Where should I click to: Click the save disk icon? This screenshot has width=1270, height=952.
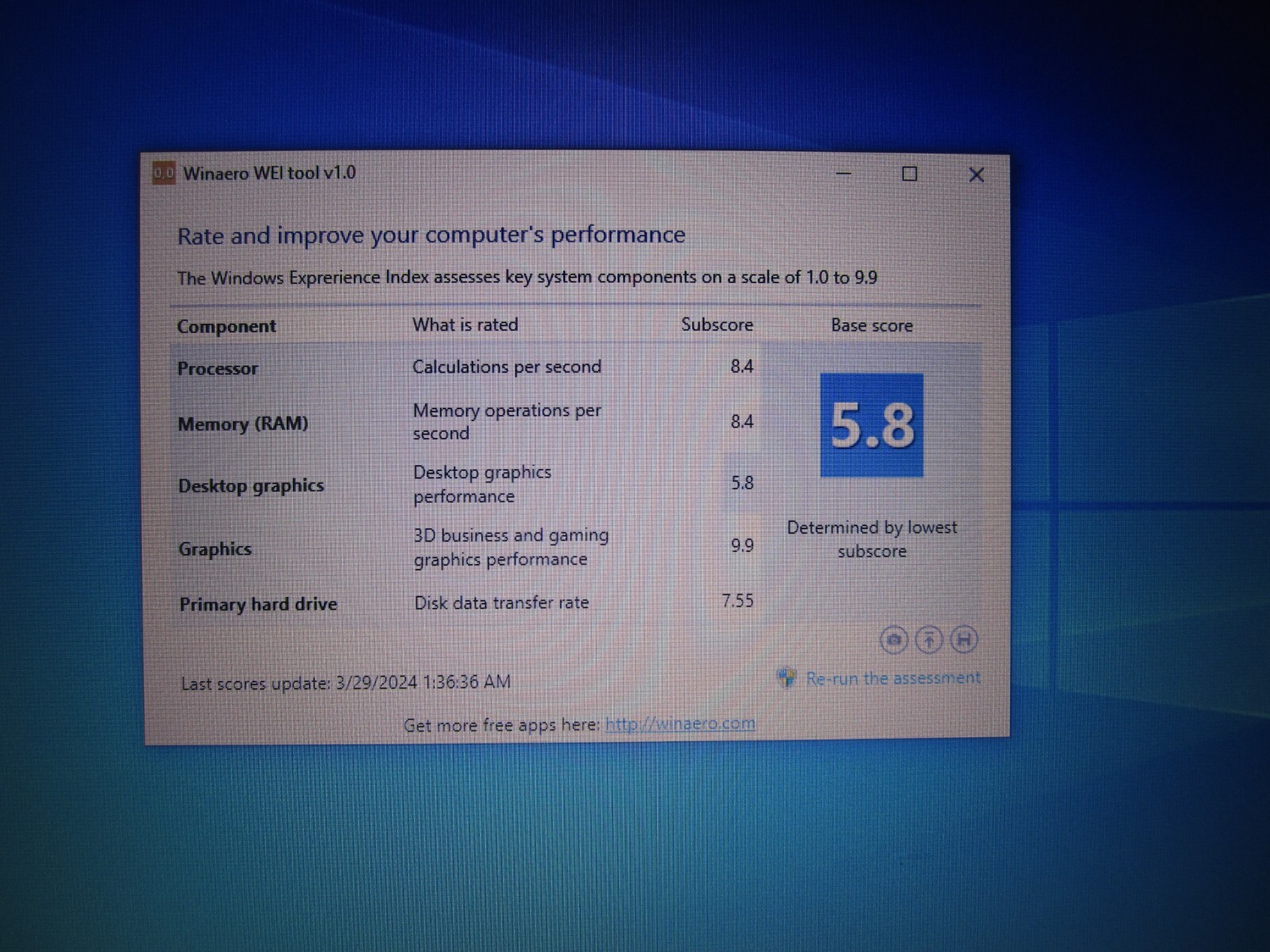(964, 639)
